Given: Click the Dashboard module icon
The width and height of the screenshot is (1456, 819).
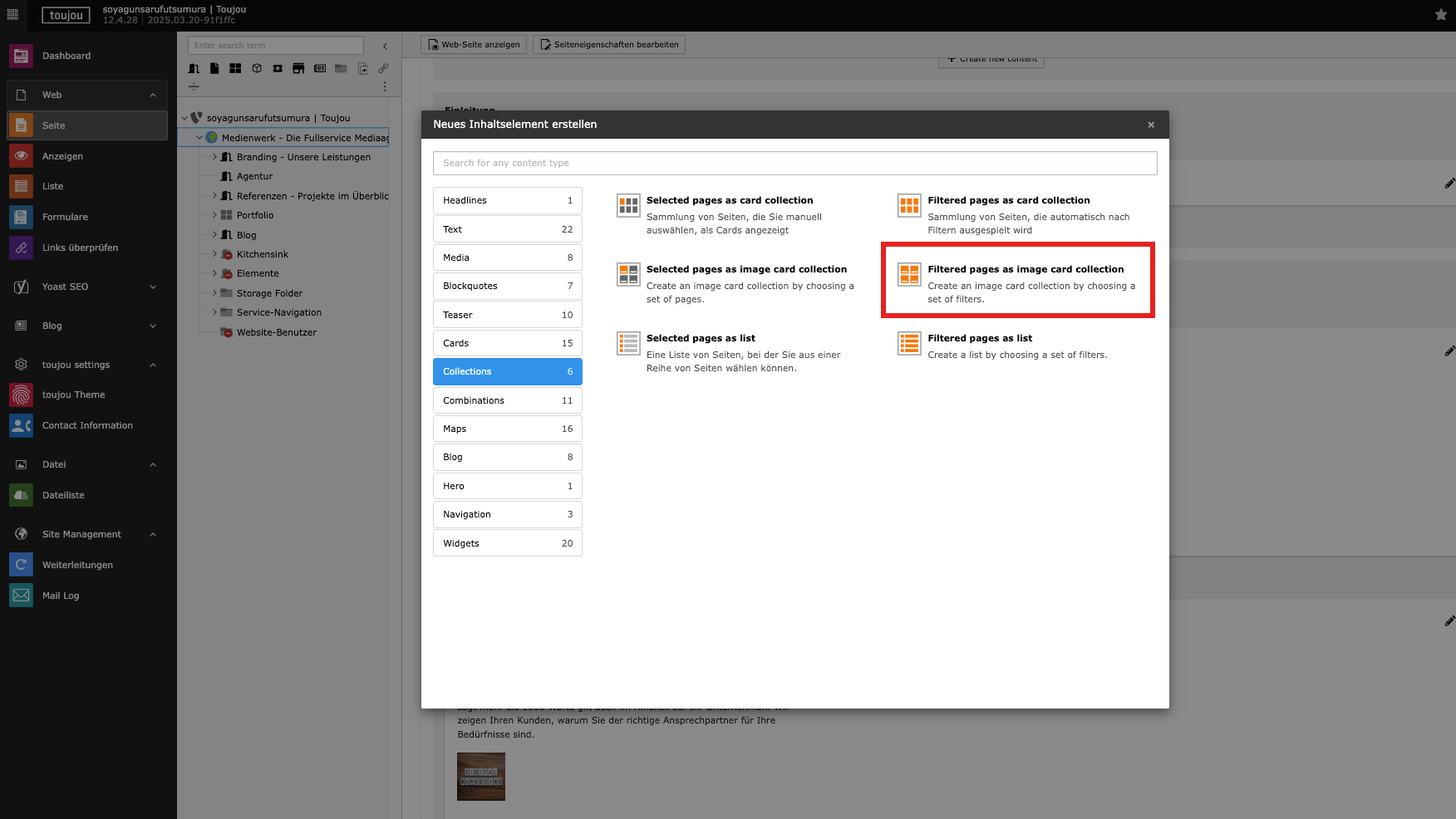Looking at the screenshot, I should [x=21, y=56].
